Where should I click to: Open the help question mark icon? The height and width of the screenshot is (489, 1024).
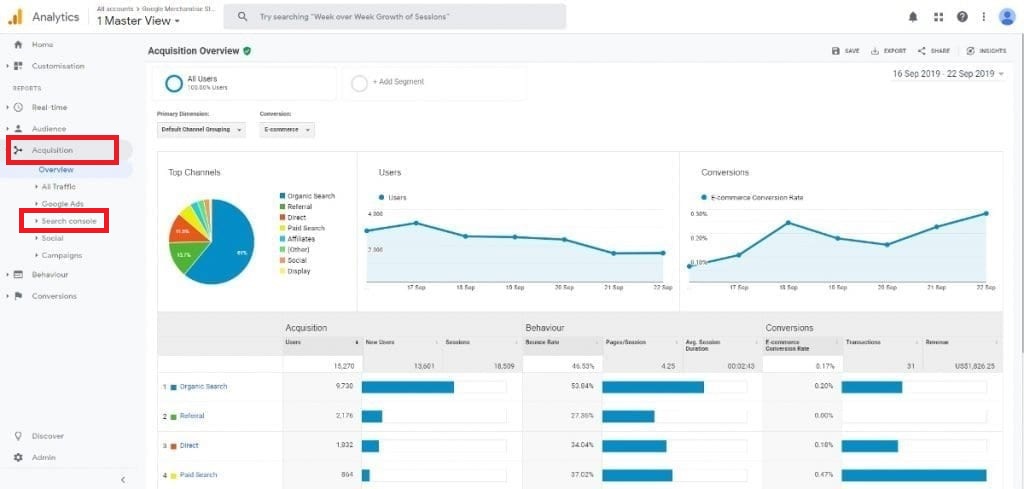(962, 17)
